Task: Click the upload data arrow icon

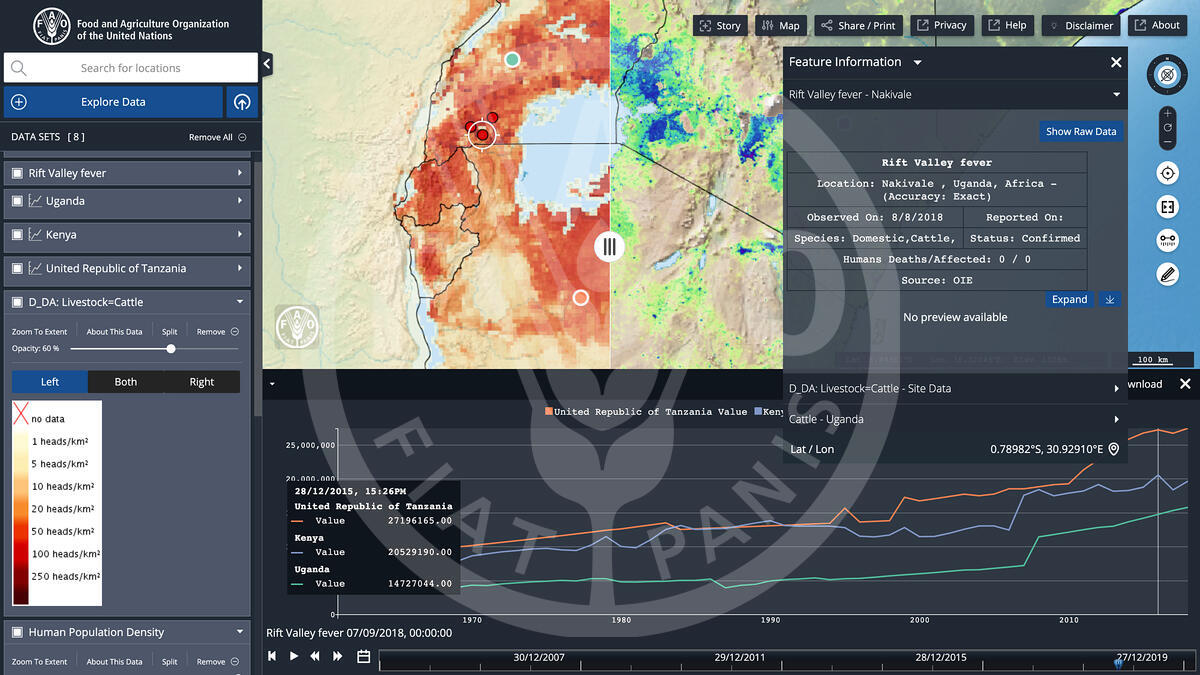Action: tap(242, 102)
